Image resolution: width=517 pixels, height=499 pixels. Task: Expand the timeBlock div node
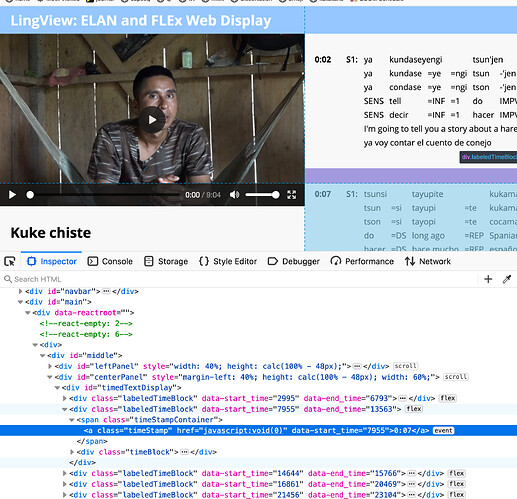point(72,452)
